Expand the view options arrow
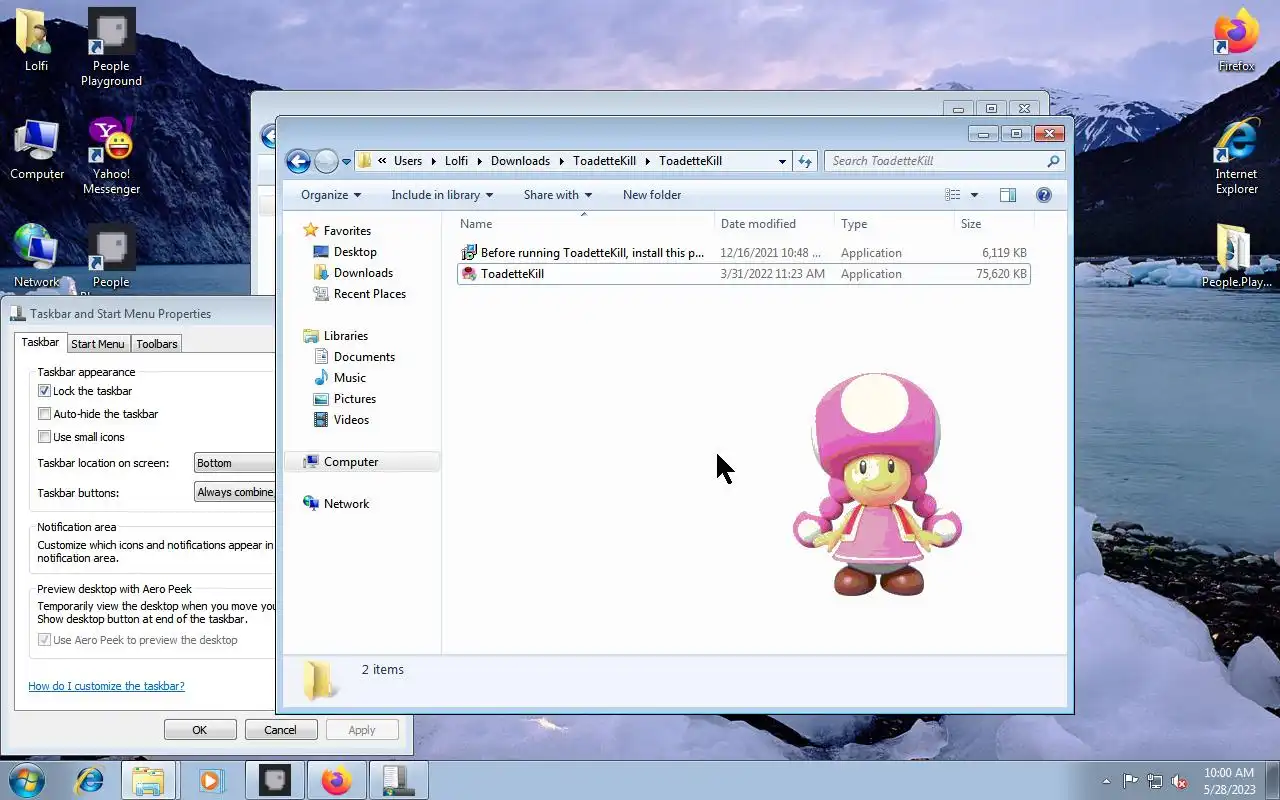Viewport: 1280px width, 800px height. (974, 195)
